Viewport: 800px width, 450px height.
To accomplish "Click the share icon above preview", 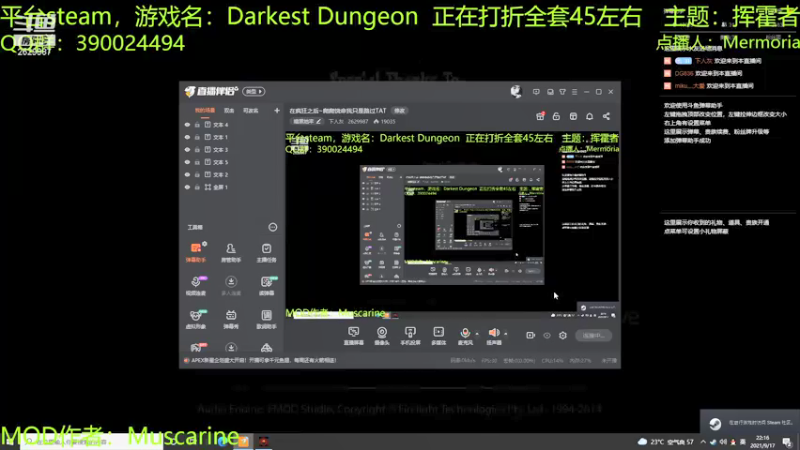I will (606, 116).
